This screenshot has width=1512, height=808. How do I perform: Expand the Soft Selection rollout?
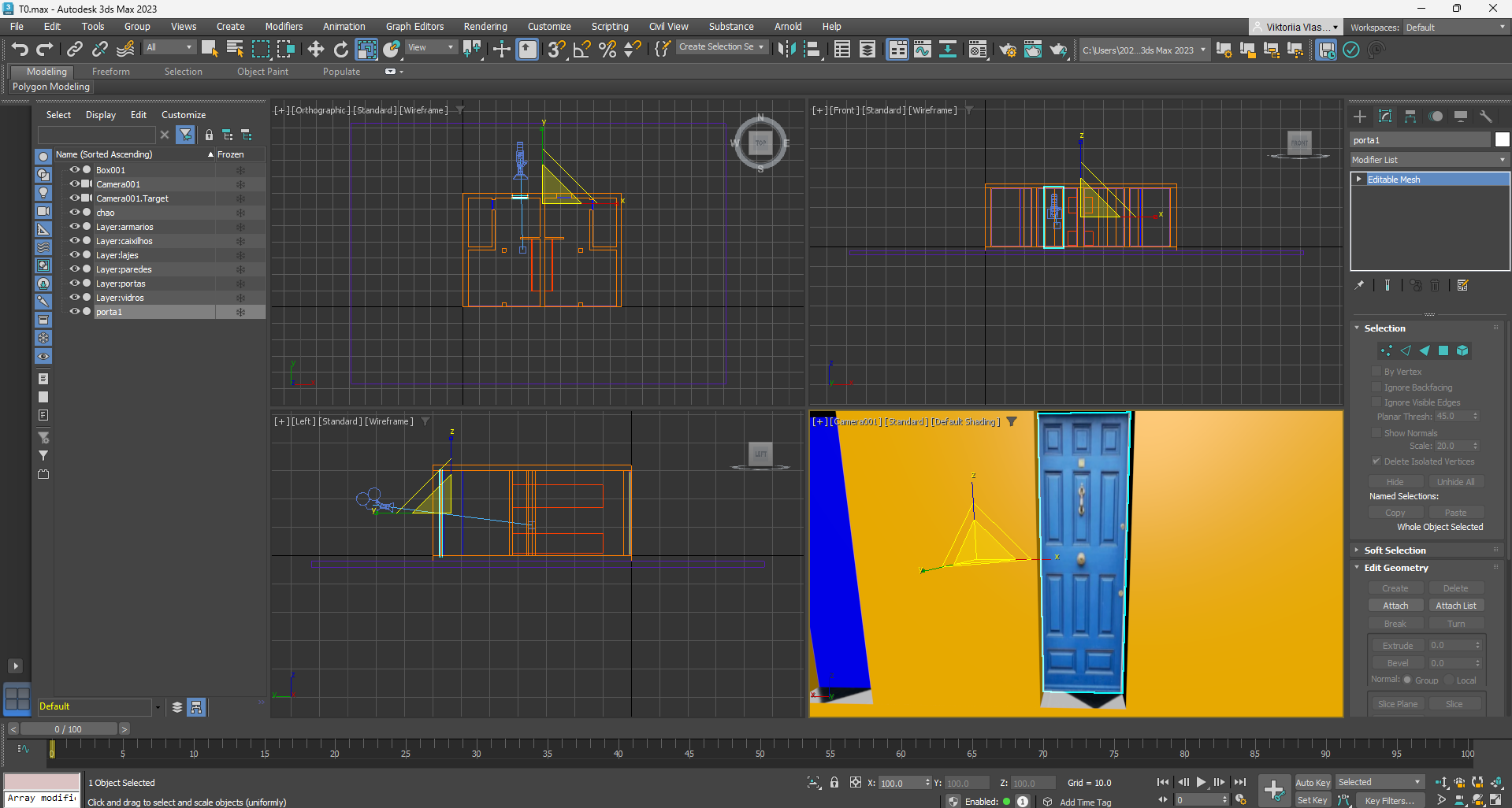(x=1395, y=550)
